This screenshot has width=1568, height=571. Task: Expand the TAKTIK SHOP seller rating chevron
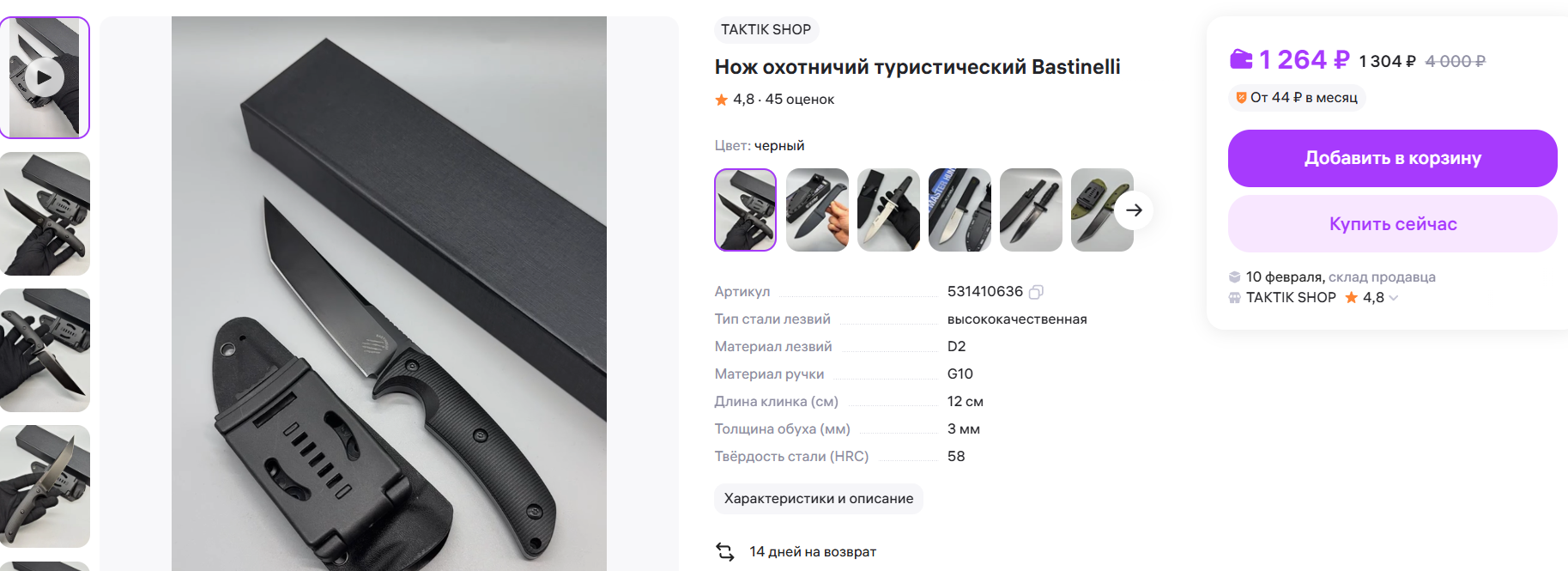click(1393, 298)
